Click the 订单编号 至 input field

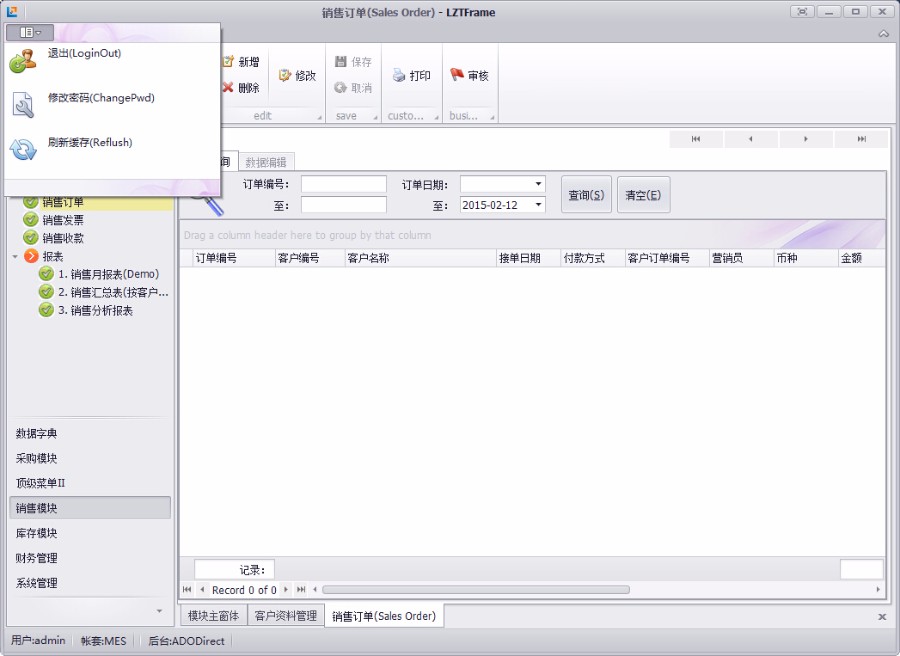pyautogui.click(x=344, y=205)
